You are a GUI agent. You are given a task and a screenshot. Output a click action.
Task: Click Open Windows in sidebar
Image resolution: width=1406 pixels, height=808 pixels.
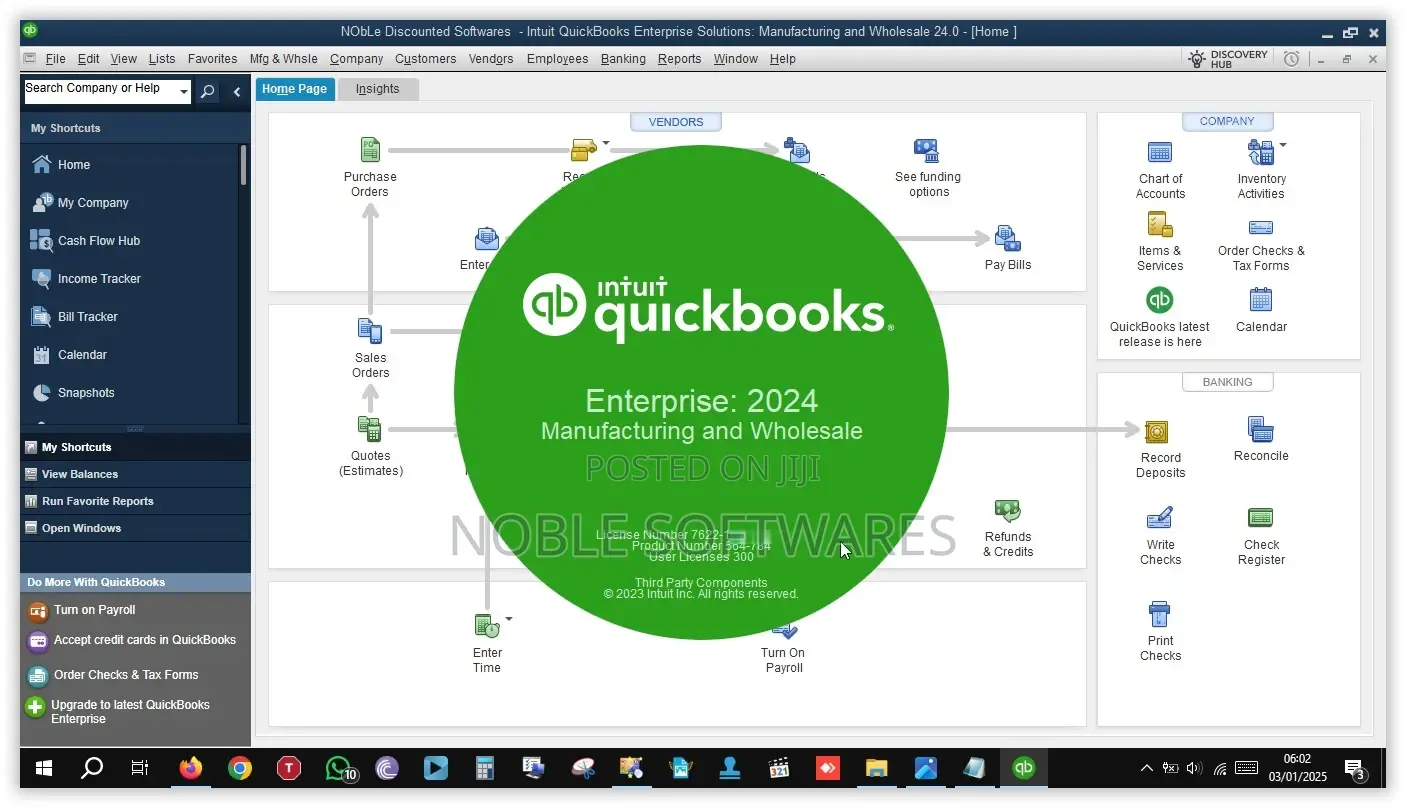pos(136,528)
